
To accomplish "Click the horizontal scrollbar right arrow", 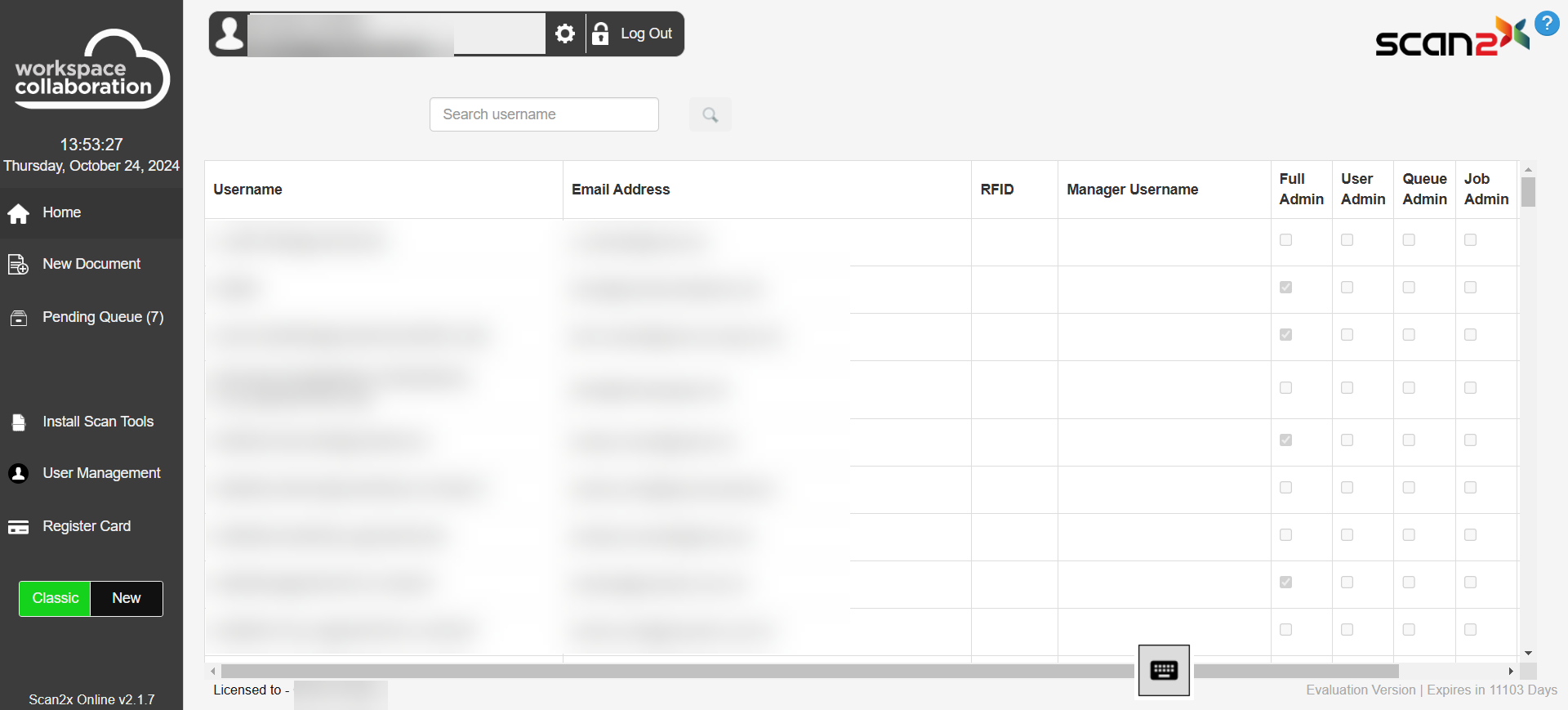I will click(x=1511, y=671).
